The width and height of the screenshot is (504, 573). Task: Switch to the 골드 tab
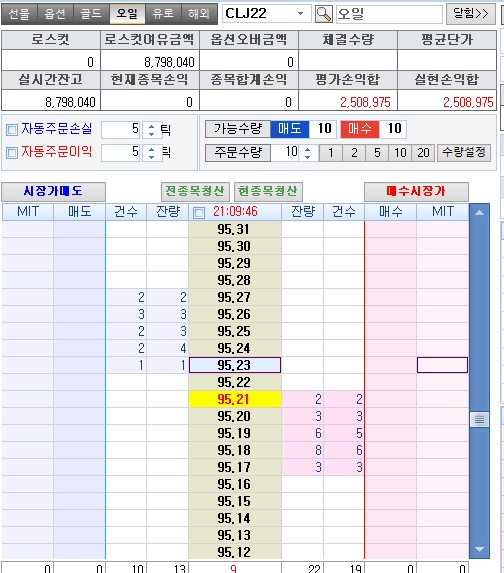pyautogui.click(x=91, y=14)
